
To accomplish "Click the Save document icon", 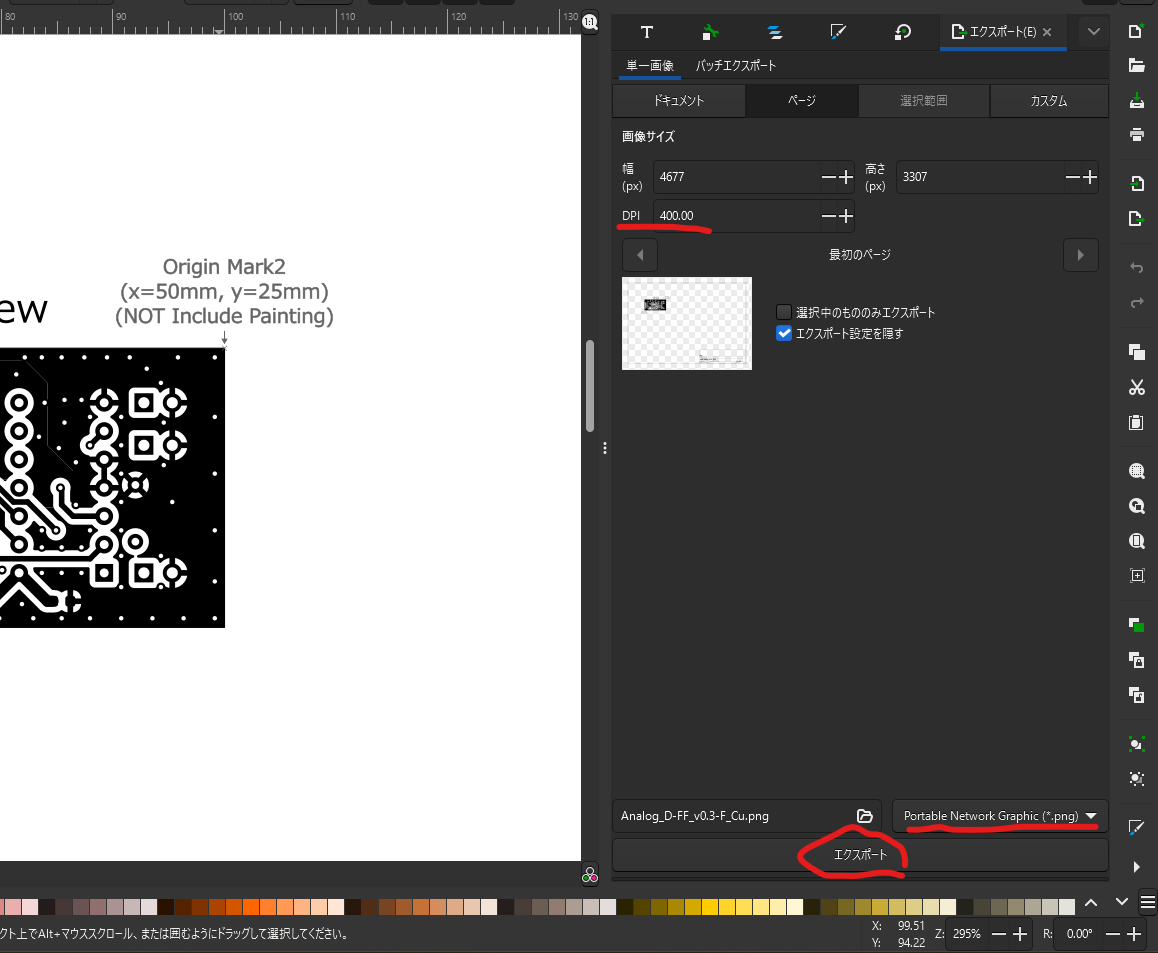I will [1136, 100].
